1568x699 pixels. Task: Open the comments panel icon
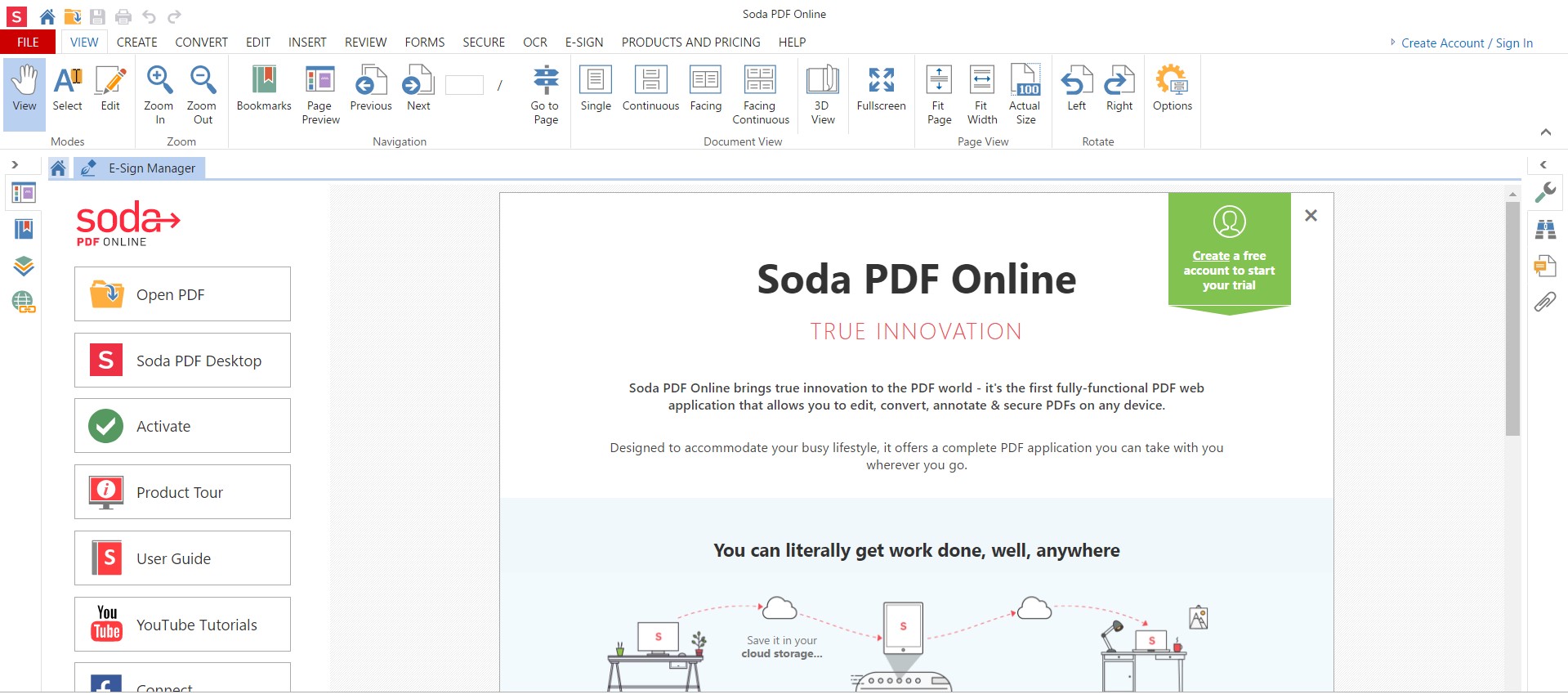1545,266
